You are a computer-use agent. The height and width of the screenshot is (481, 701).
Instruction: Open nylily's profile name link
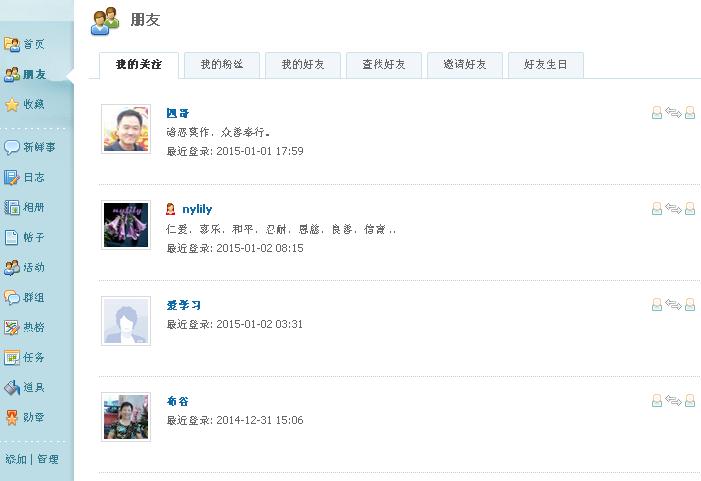[x=197, y=209]
